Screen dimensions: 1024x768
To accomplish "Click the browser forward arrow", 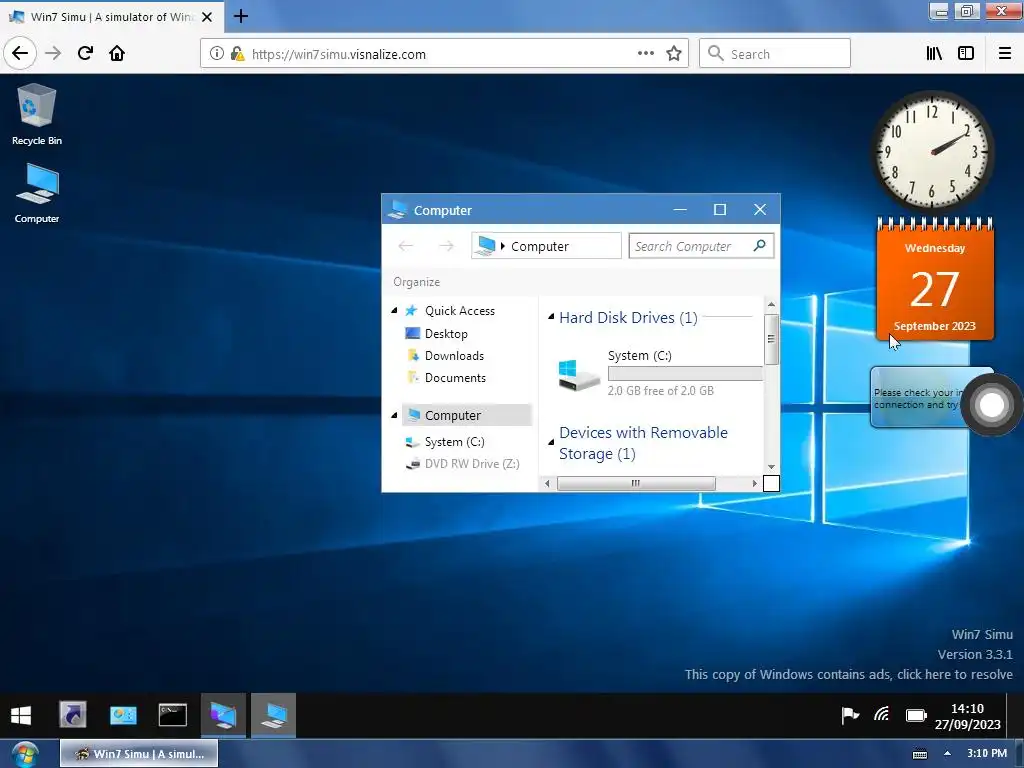I will 53,53.
